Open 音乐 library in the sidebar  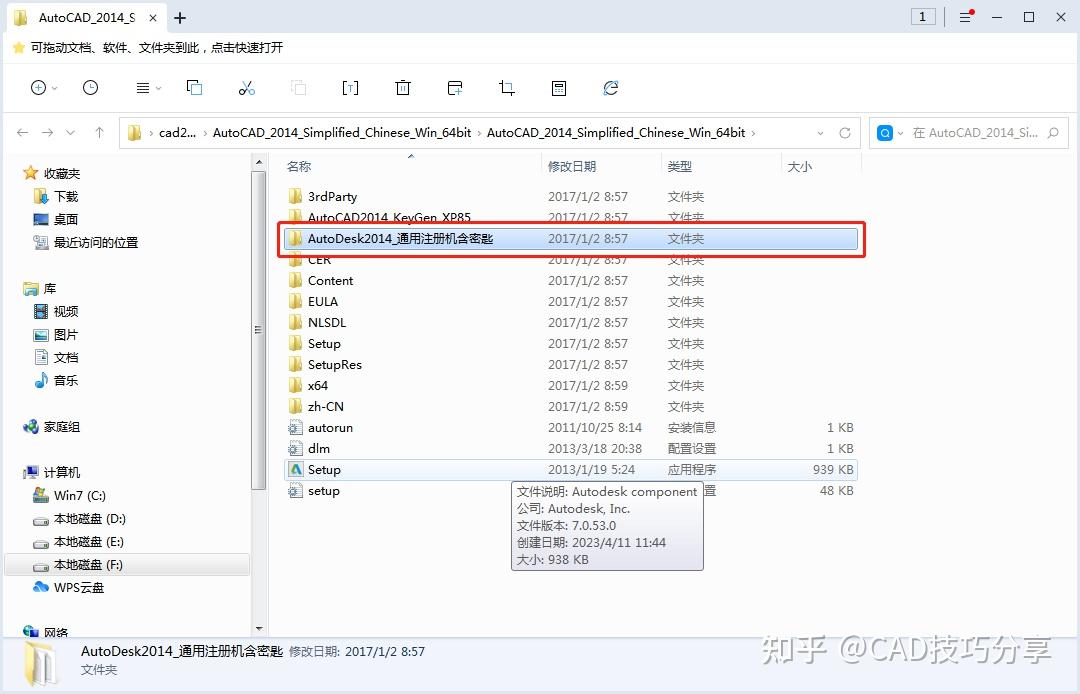pyautogui.click(x=56, y=380)
